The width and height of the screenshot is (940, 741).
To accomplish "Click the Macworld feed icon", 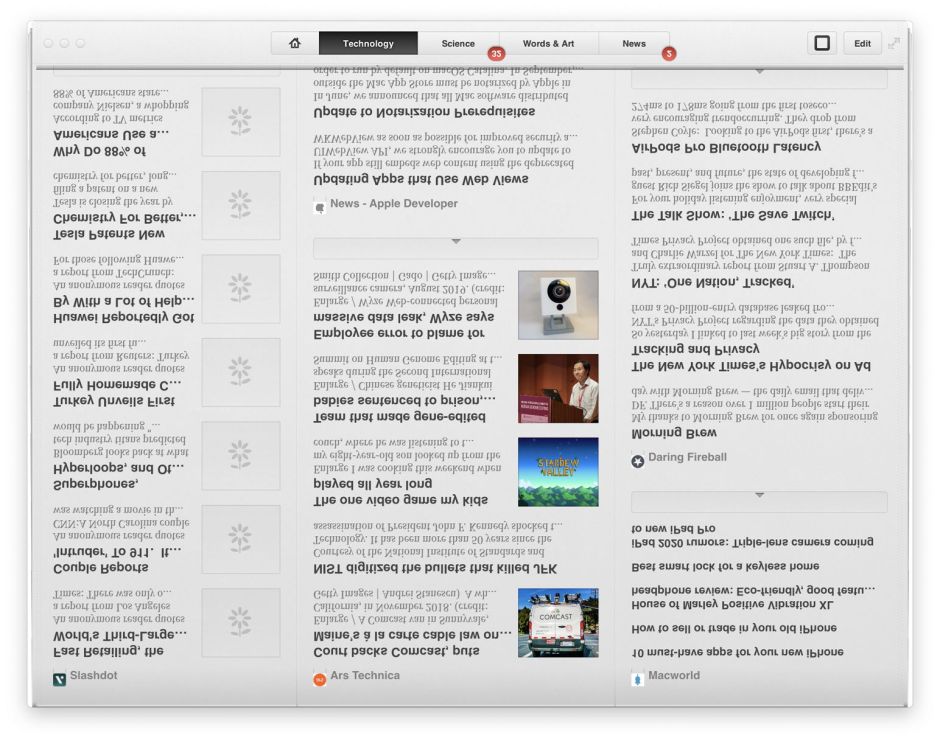I will (638, 678).
